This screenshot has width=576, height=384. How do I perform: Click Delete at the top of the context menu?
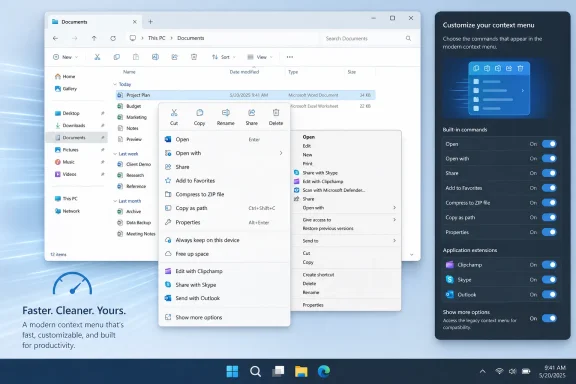[x=276, y=117]
